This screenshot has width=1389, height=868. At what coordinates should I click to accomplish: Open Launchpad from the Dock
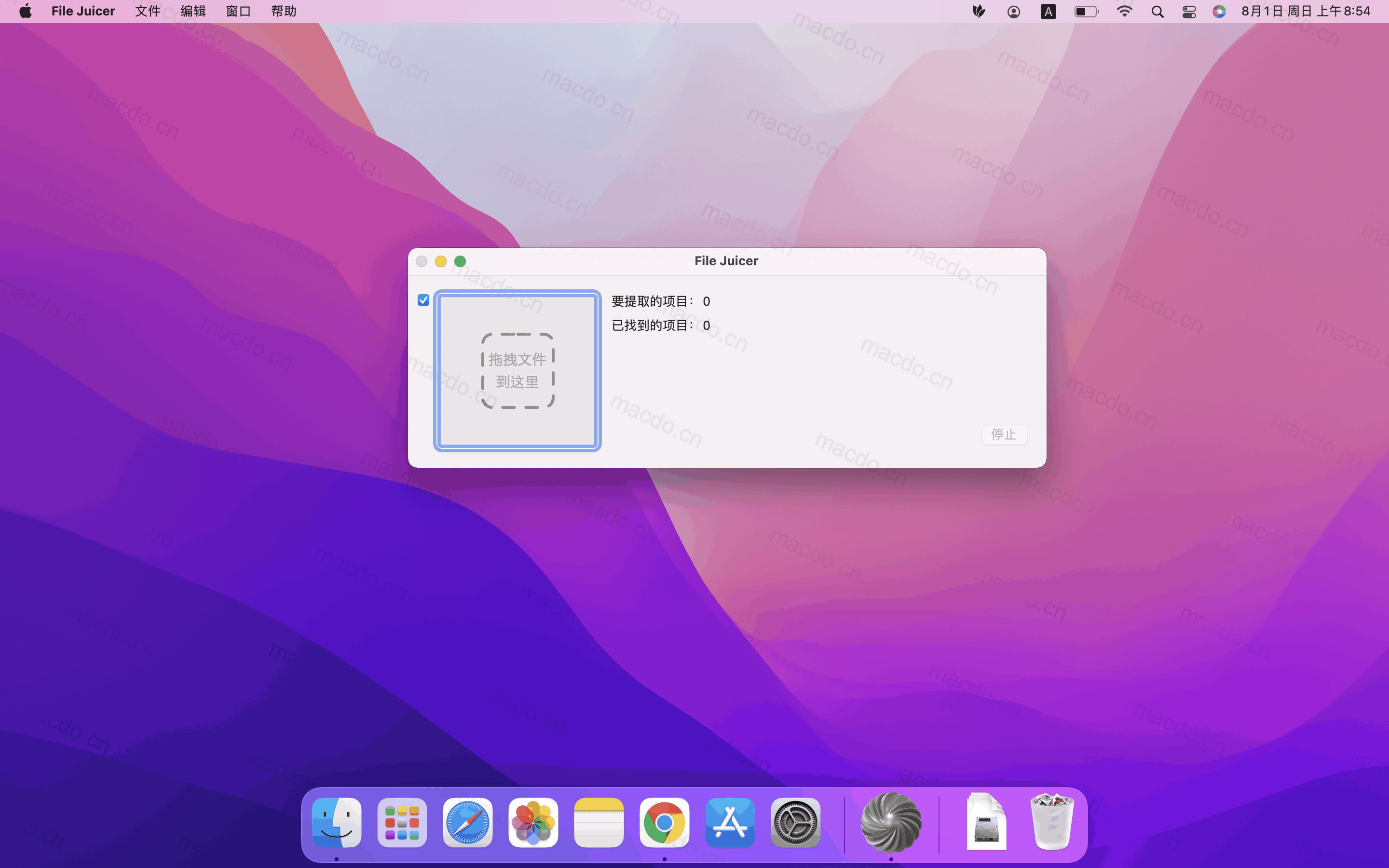point(402,823)
